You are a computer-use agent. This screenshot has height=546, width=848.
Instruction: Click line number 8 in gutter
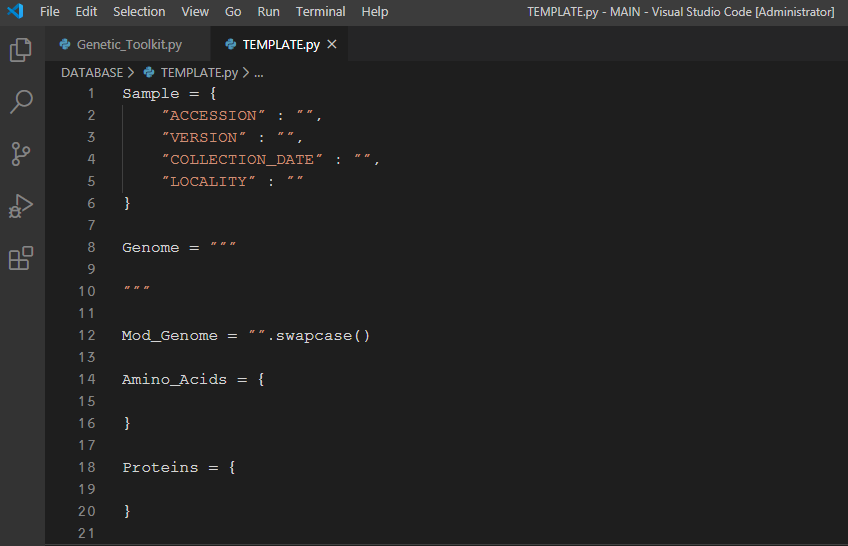point(91,248)
